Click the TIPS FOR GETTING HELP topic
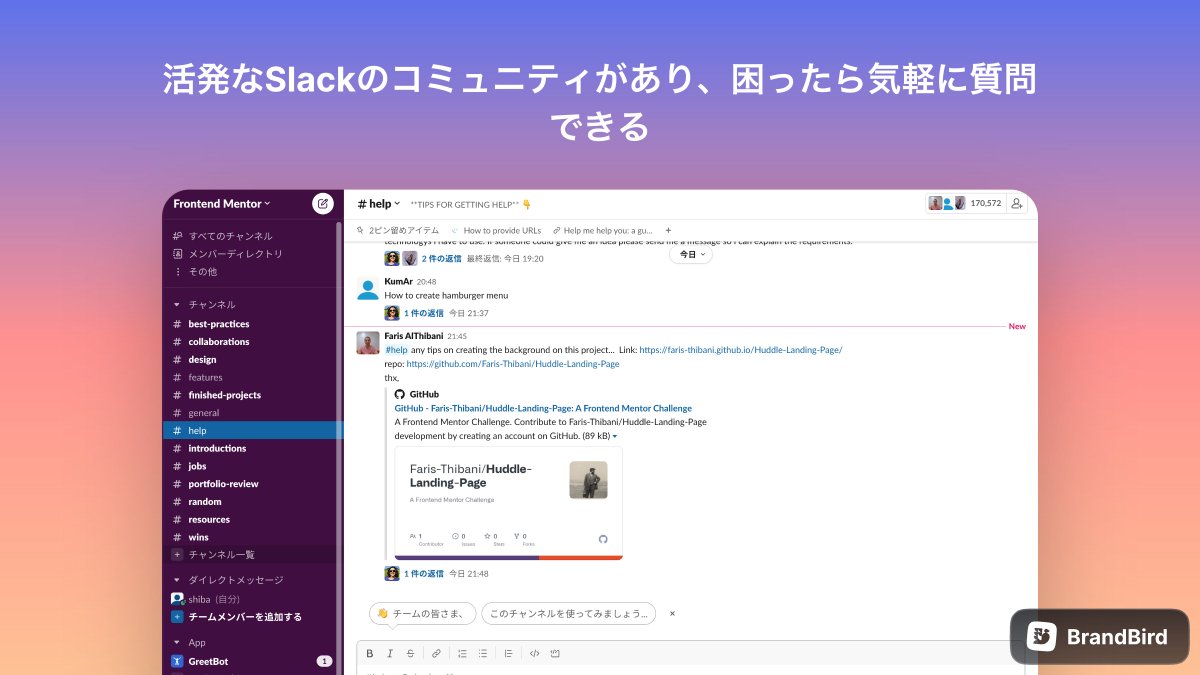The height and width of the screenshot is (675, 1200). click(471, 204)
